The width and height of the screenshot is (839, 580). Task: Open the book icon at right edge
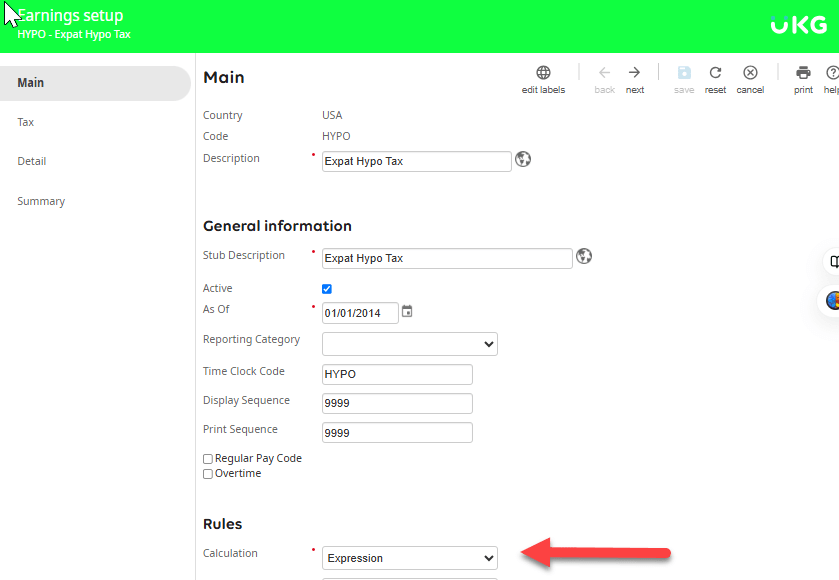(x=834, y=262)
